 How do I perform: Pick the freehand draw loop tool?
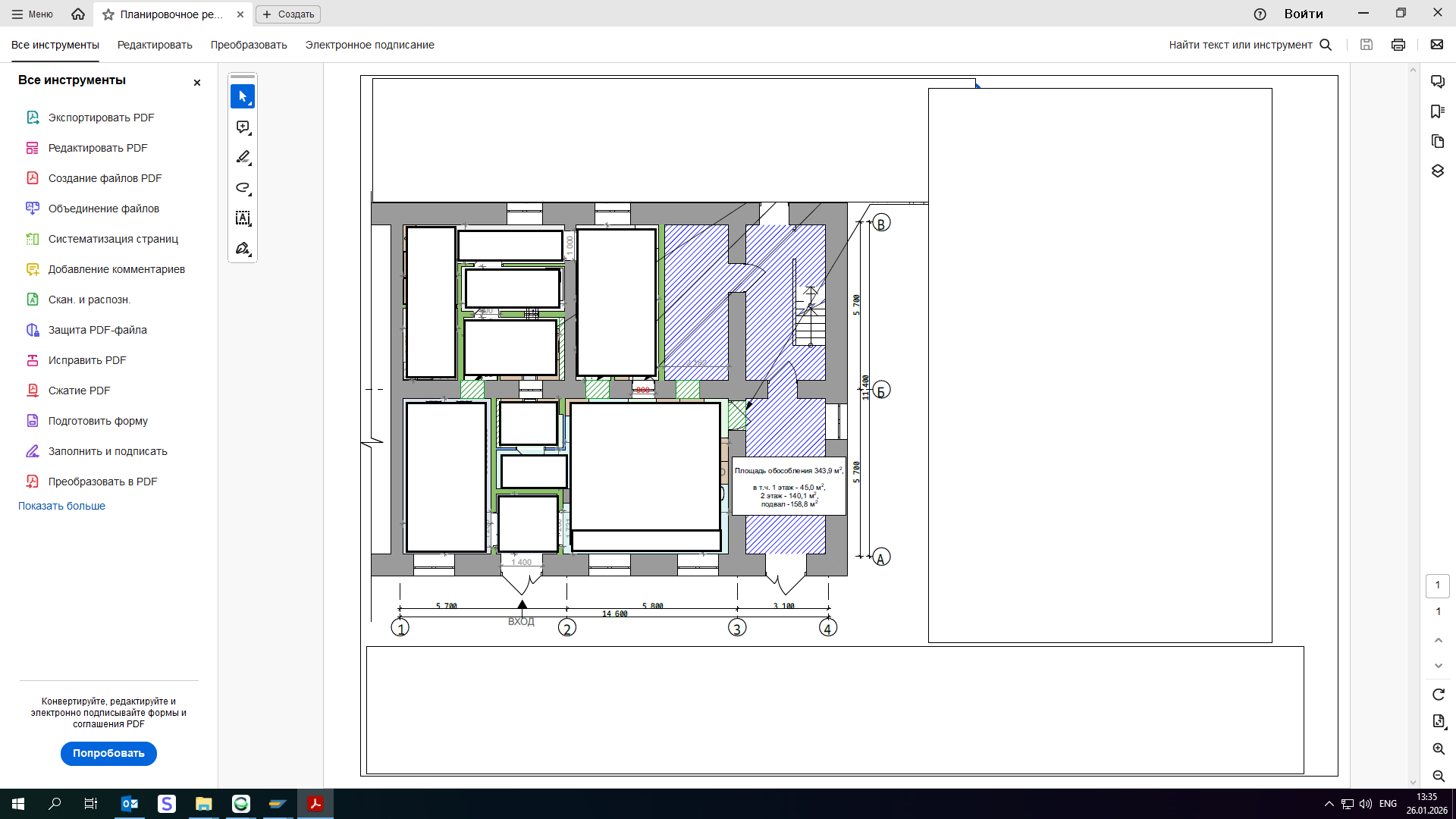pyautogui.click(x=243, y=187)
